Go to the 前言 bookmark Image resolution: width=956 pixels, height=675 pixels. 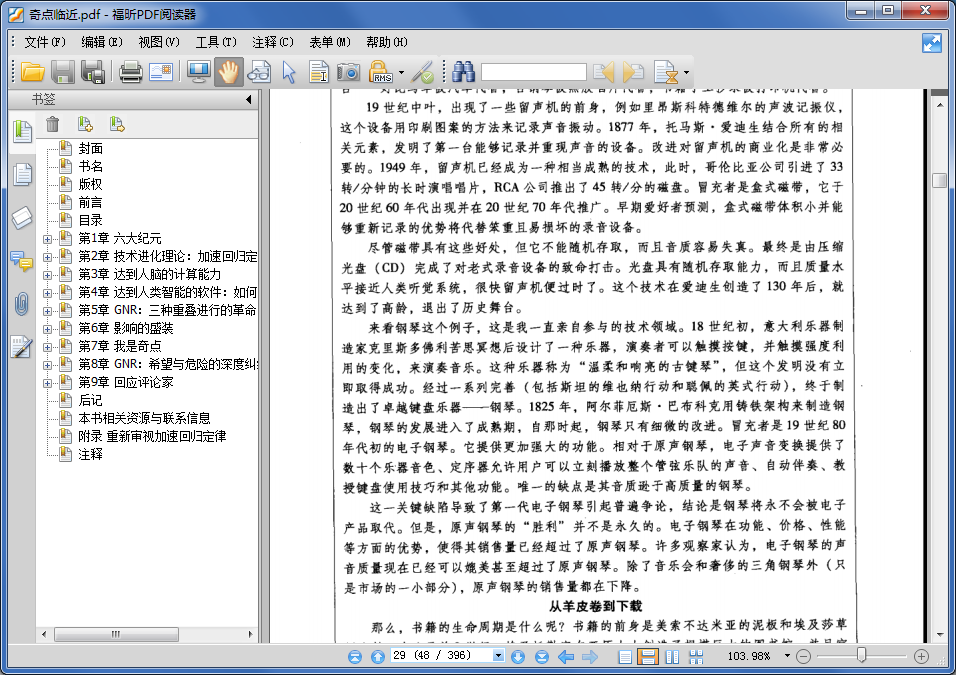point(90,202)
